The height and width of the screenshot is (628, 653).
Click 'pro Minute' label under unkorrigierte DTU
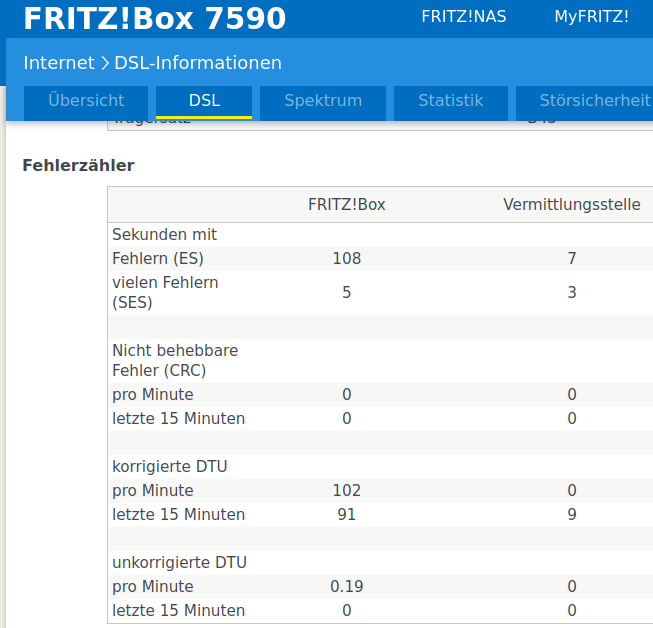click(x=153, y=586)
